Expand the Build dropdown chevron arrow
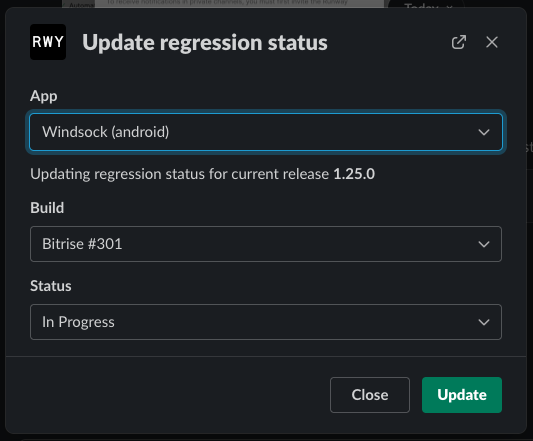 click(x=484, y=244)
